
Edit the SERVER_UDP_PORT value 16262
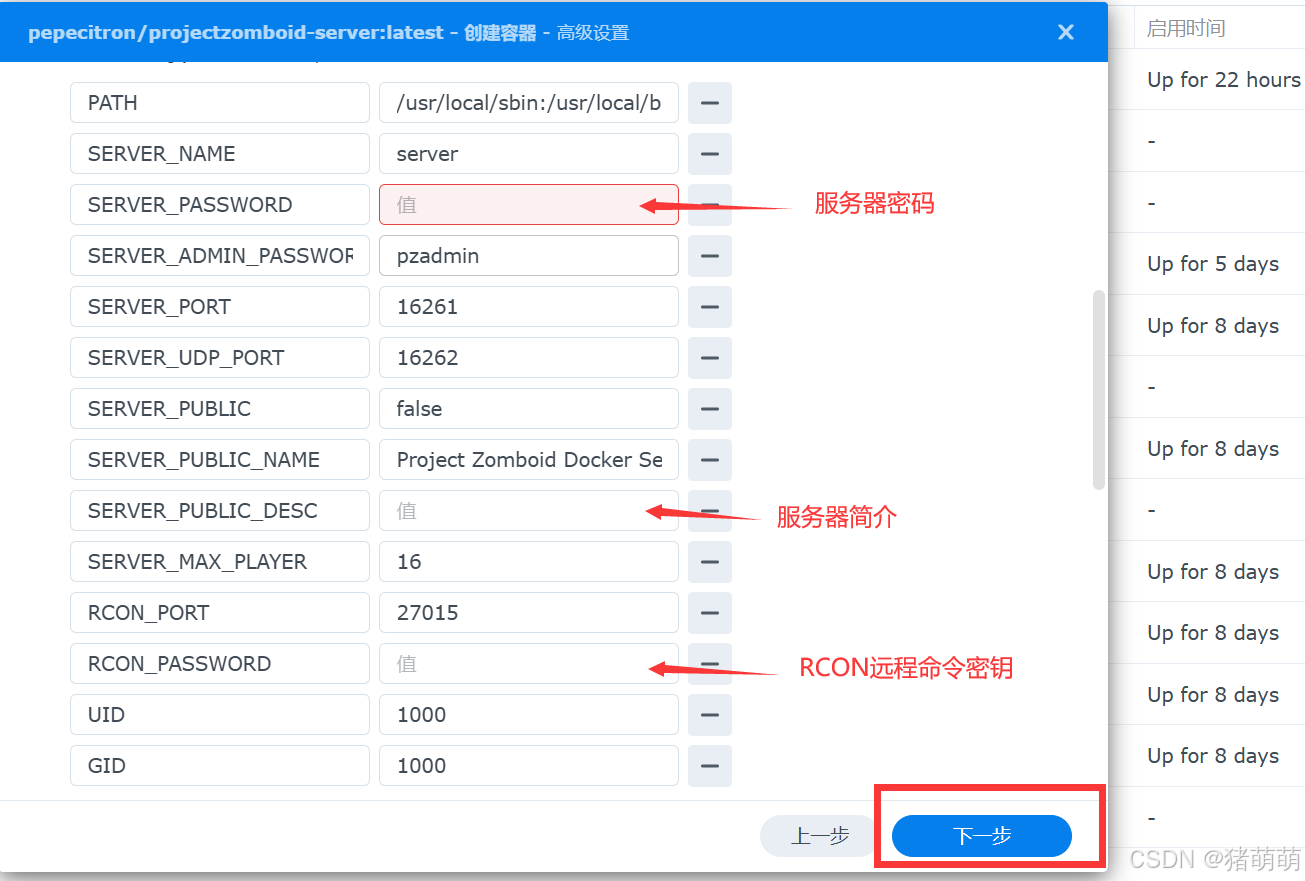coord(529,358)
